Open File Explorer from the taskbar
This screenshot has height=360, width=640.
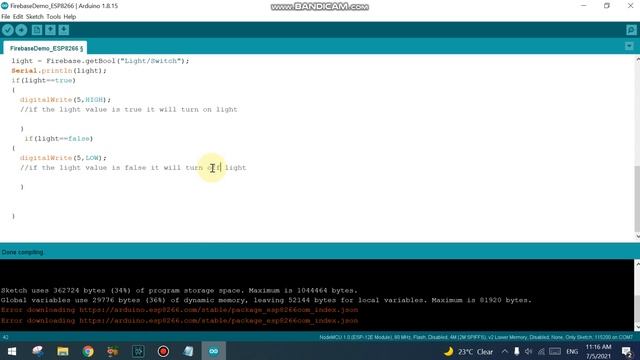pos(62,351)
